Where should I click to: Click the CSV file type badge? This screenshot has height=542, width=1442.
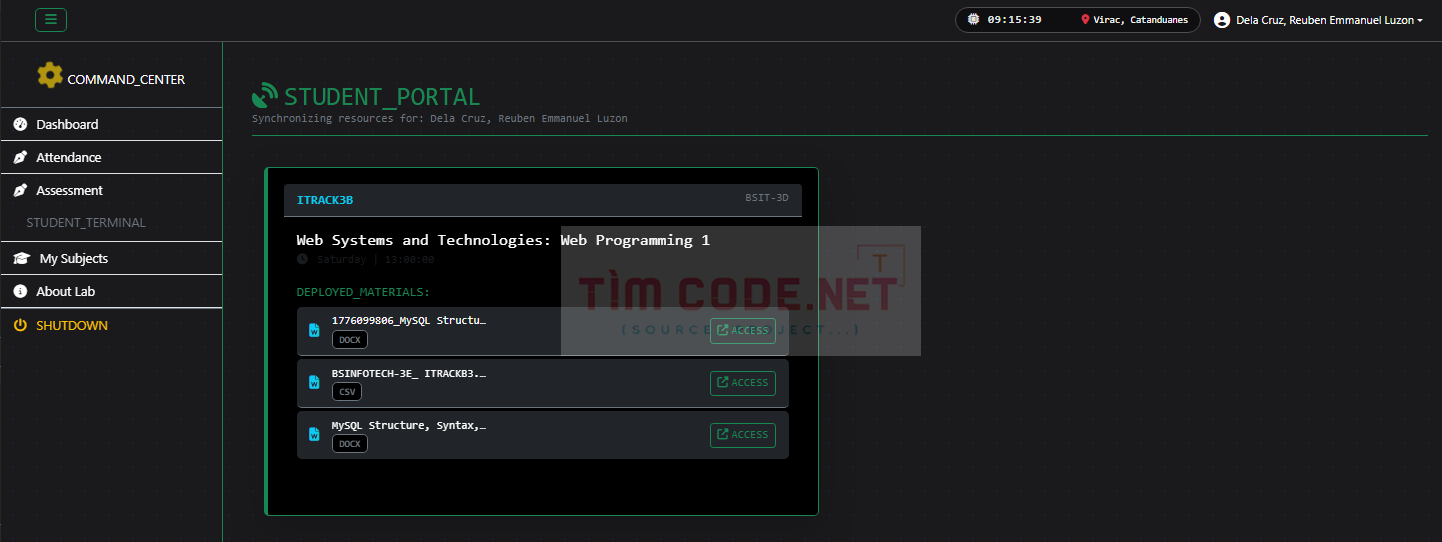347,392
